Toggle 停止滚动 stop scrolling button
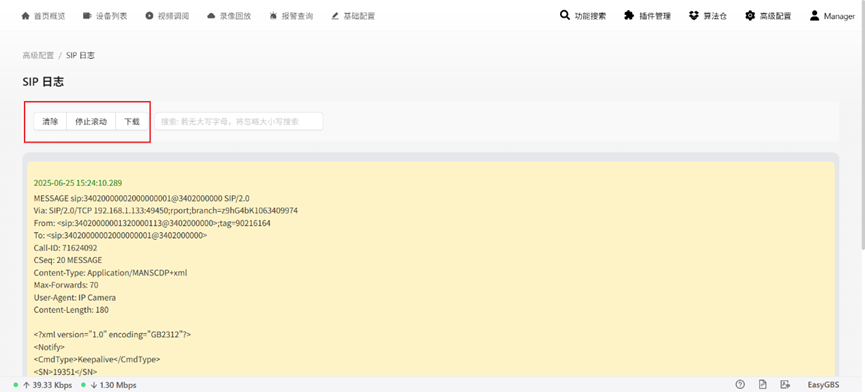Screen dimensions: 865x392 [91, 122]
